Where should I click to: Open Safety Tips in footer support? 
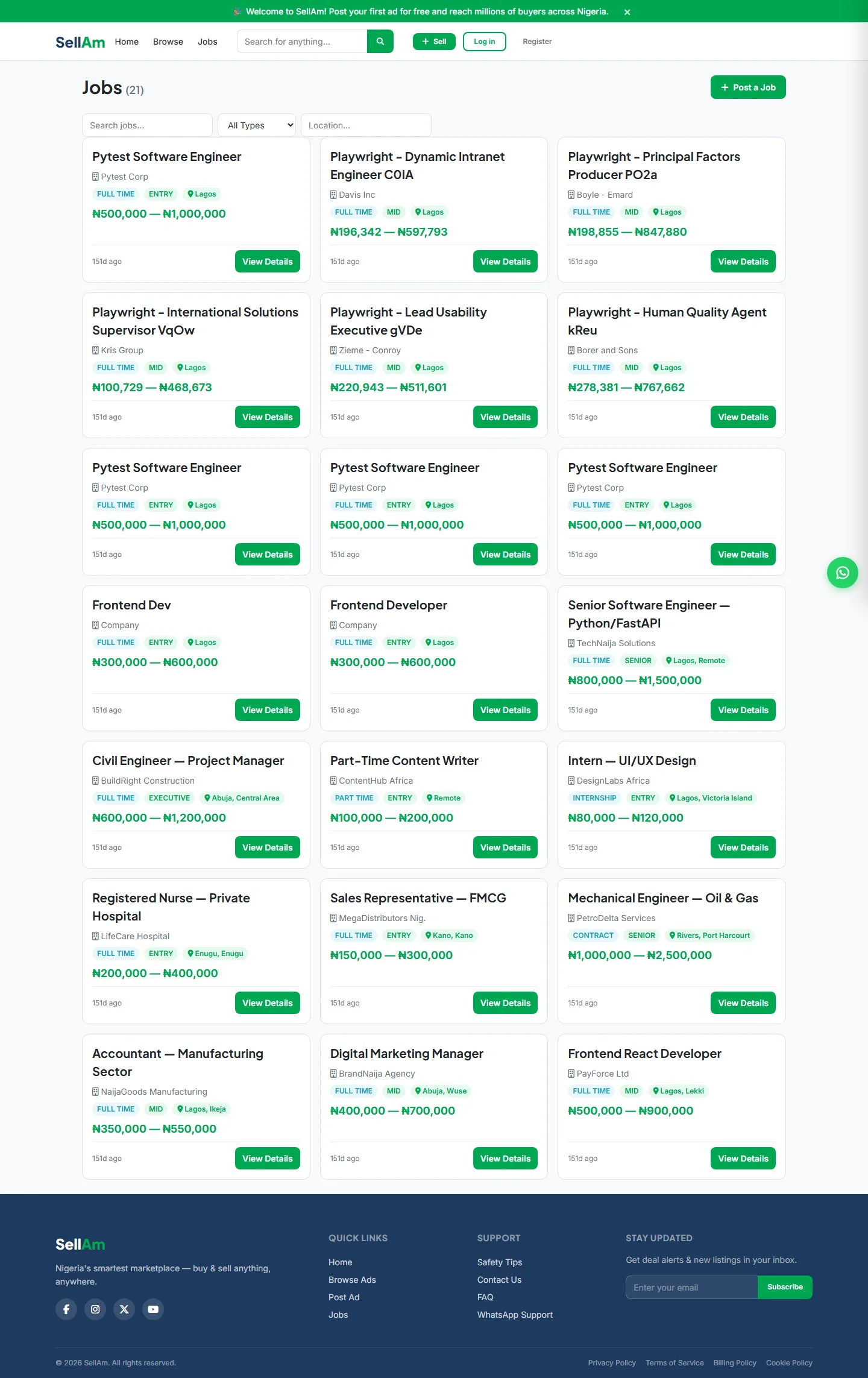click(500, 1262)
